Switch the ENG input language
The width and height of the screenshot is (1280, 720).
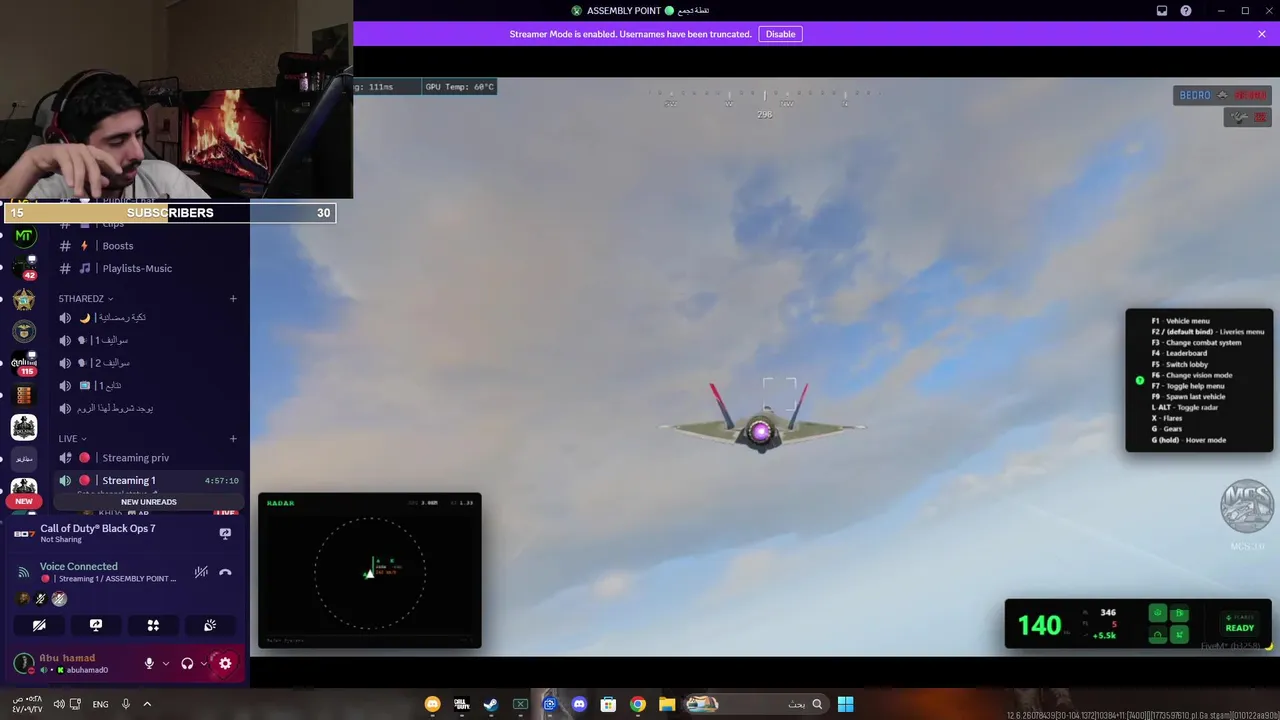coord(100,704)
